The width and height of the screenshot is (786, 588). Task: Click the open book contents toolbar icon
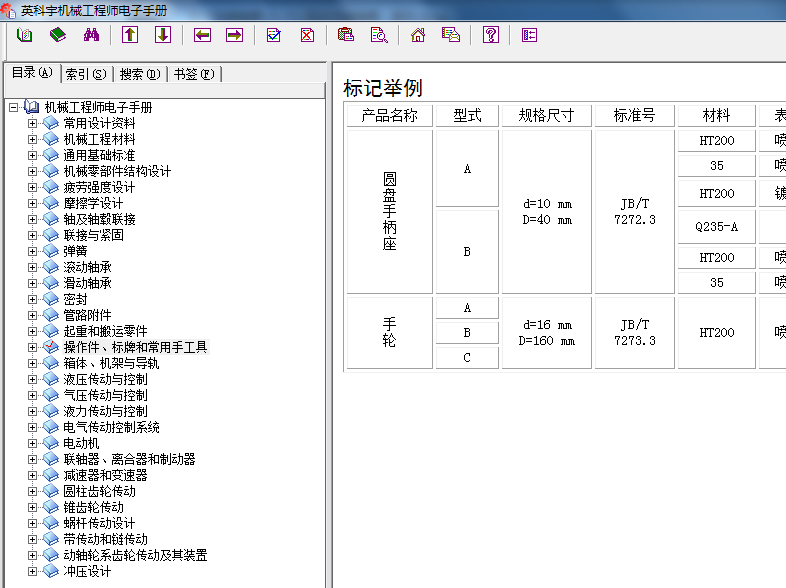click(x=24, y=35)
